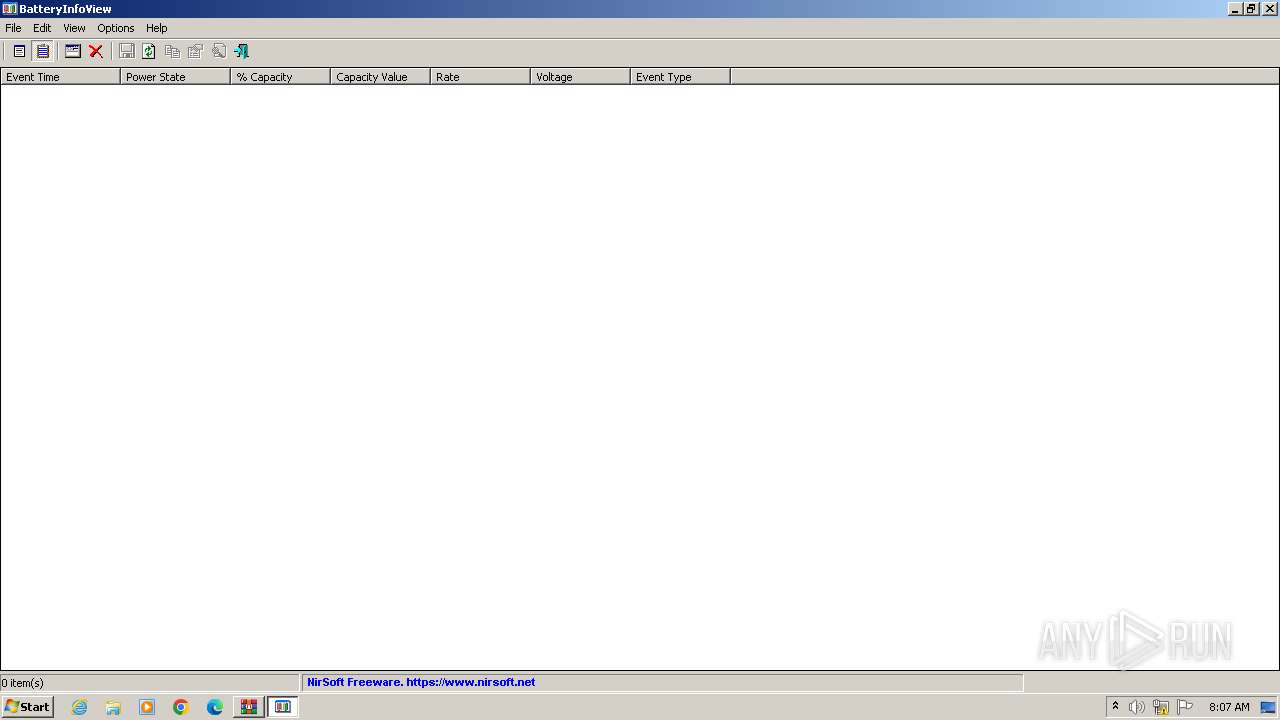Screen dimensions: 1280x720
Task: Launch Internet Explorer from the taskbar
Action: coord(80,707)
